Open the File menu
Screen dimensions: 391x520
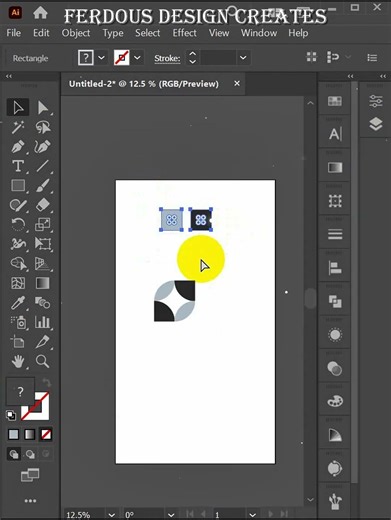pos(14,33)
